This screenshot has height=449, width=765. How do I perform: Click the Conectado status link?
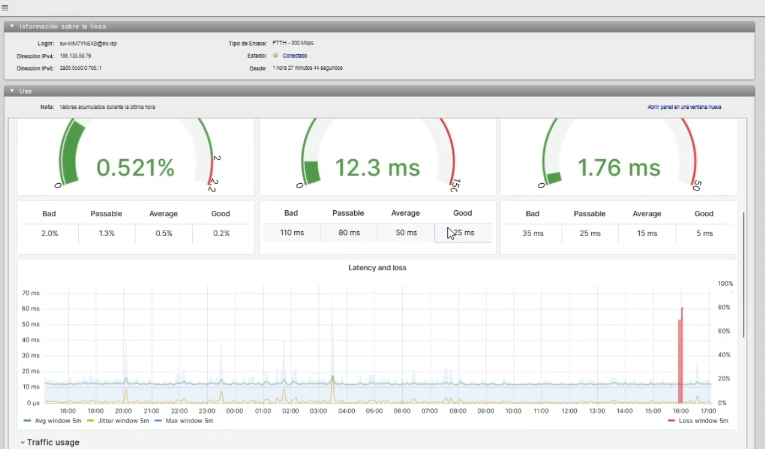[x=295, y=56]
